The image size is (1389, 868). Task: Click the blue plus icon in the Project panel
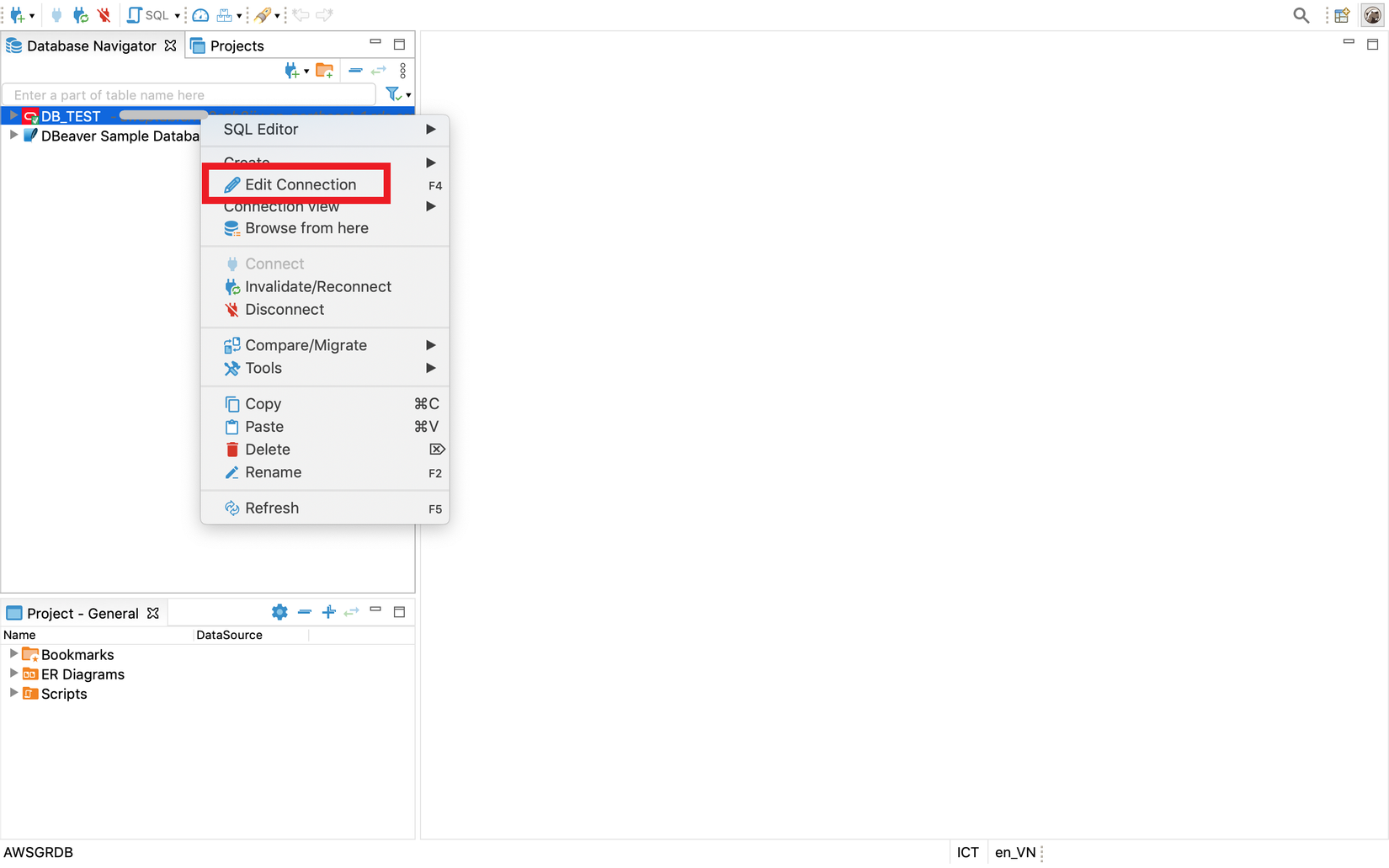tap(329, 612)
